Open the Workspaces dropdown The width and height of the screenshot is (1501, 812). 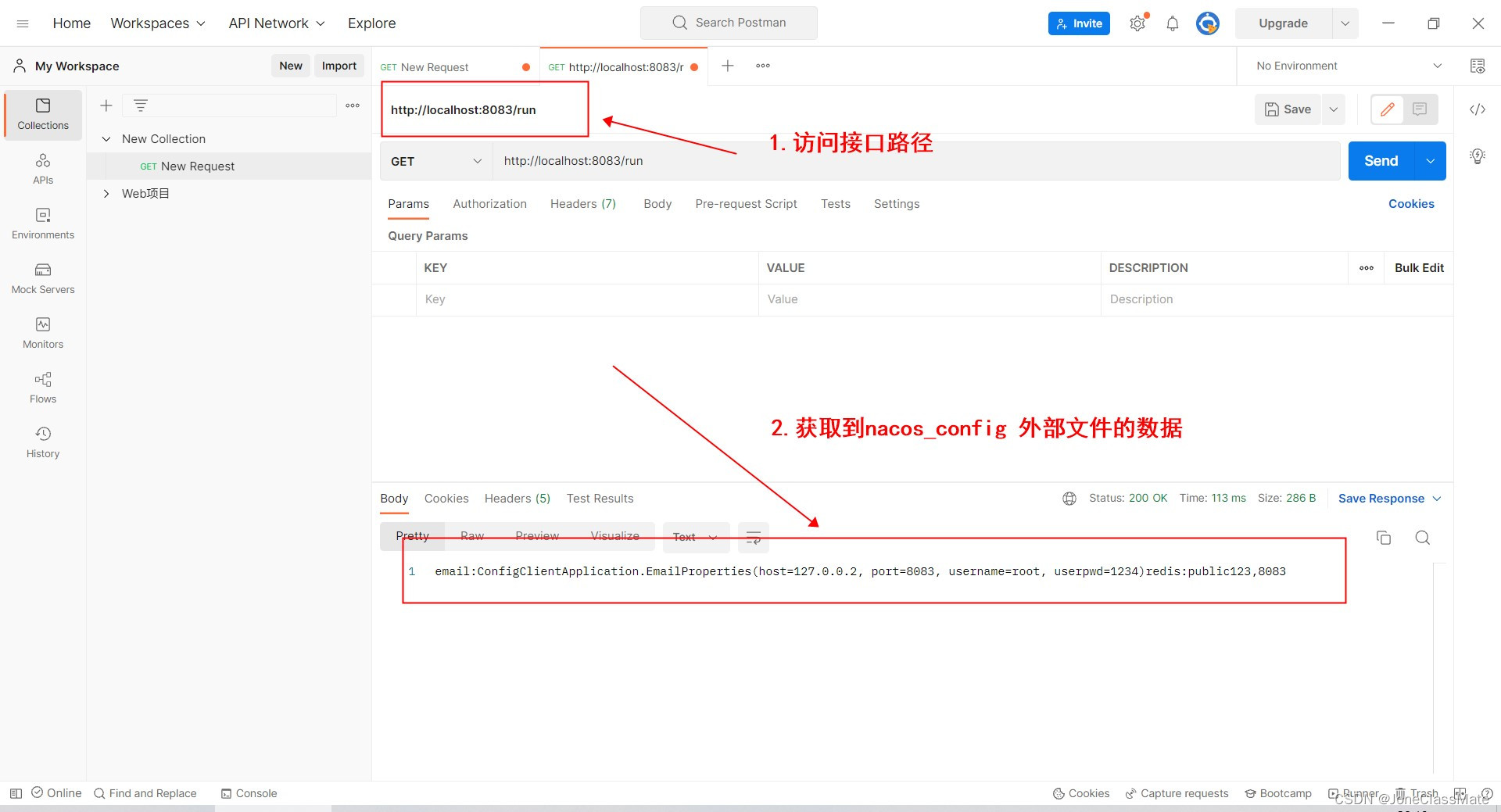[x=158, y=23]
